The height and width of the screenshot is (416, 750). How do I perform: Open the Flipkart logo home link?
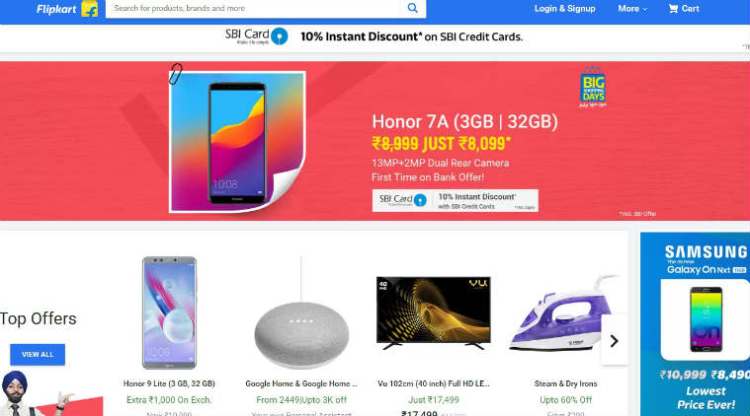[67, 9]
